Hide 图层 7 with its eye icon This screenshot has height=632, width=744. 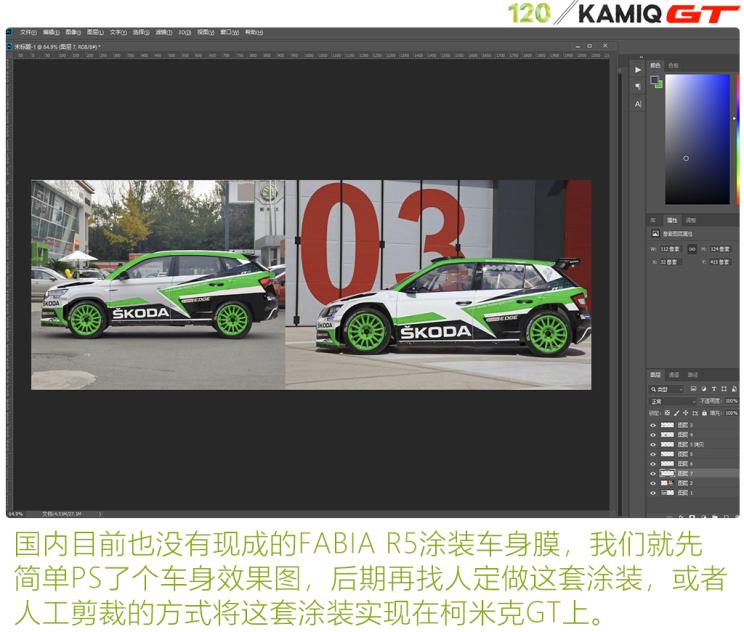653,474
